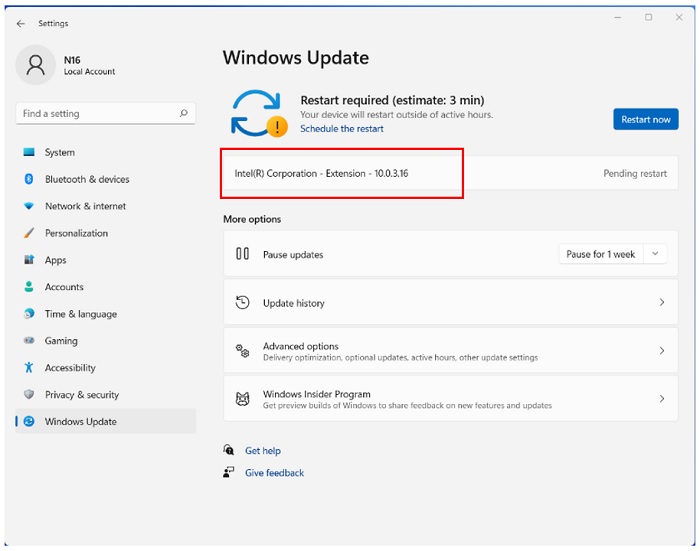Go to Network & internet
This screenshot has height=551, width=700.
pyautogui.click(x=105, y=206)
